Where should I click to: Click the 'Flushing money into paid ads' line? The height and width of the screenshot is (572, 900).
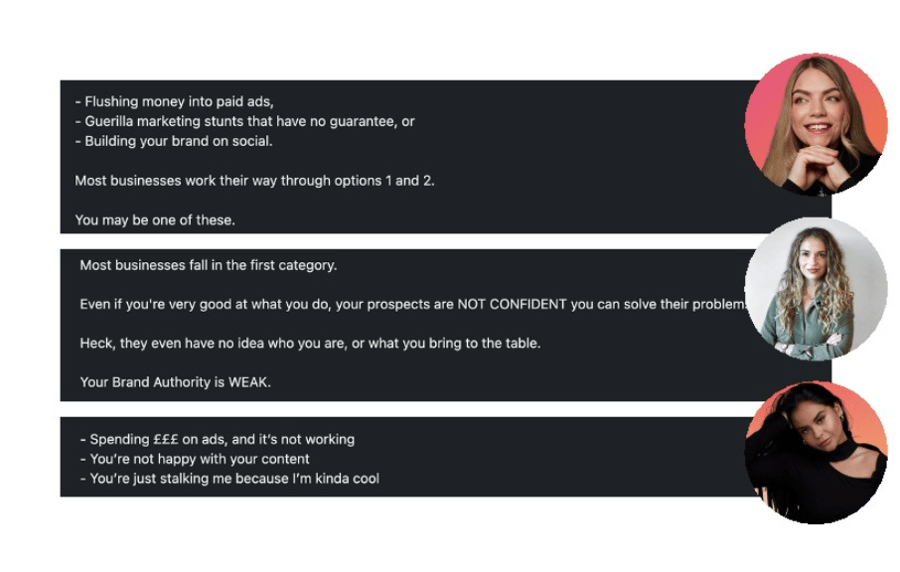click(174, 102)
